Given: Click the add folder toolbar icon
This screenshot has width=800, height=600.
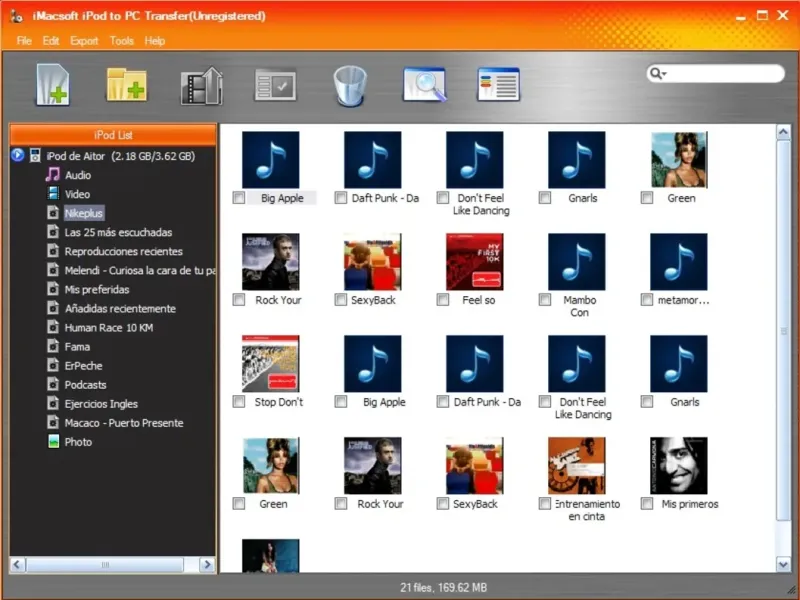Looking at the screenshot, I should (x=126, y=85).
